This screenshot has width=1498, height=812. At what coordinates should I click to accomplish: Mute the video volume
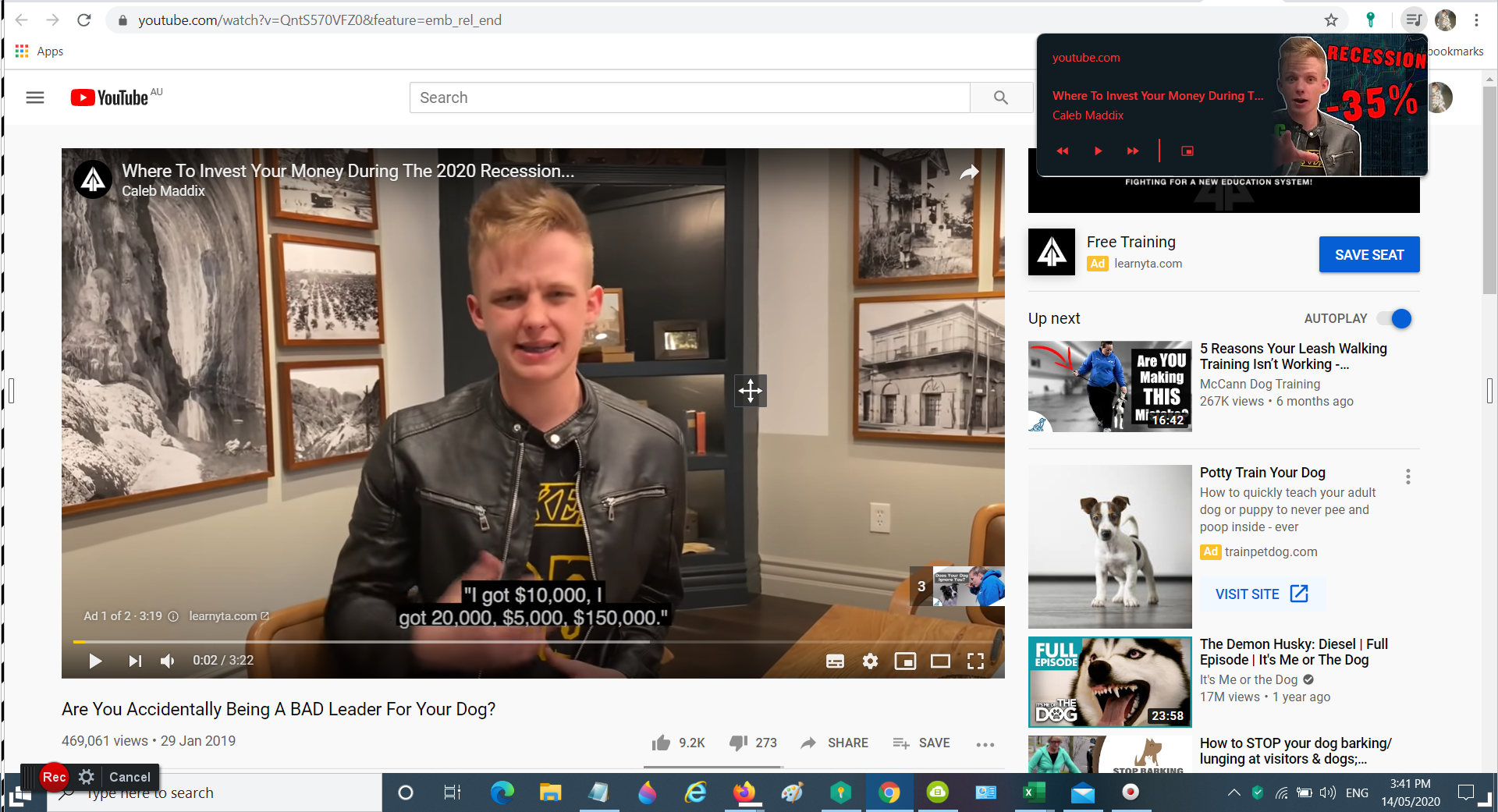[x=167, y=661]
